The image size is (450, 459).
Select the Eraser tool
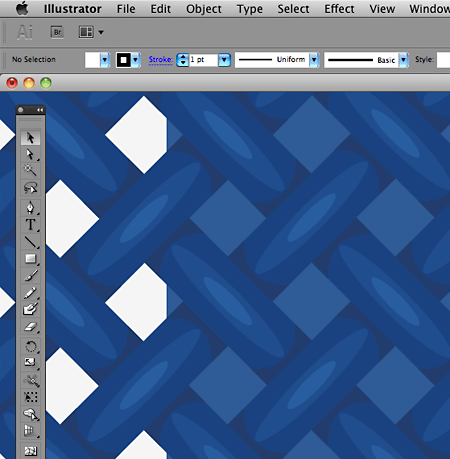(30, 327)
